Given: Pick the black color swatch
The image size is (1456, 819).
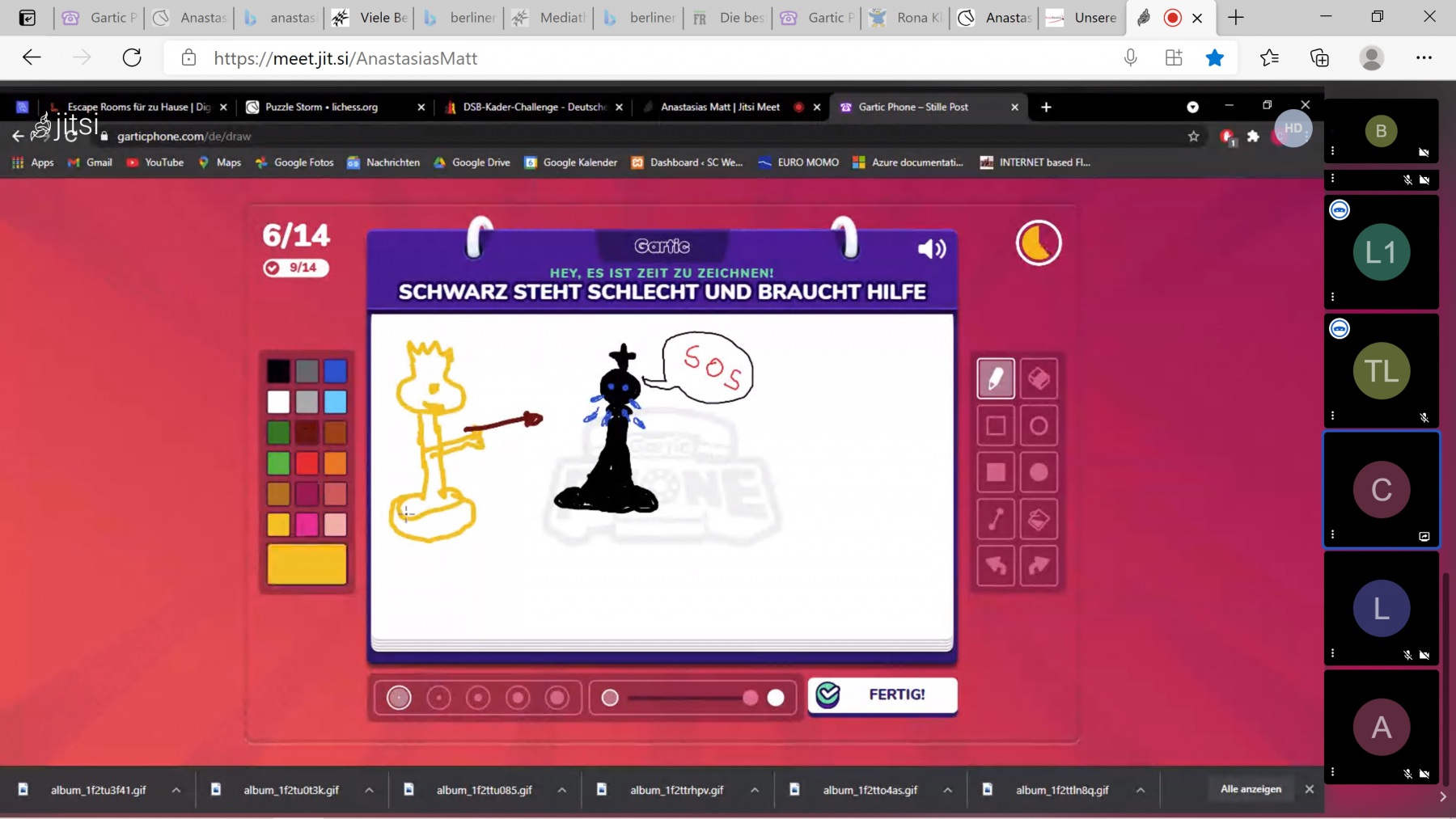Looking at the screenshot, I should point(278,371).
